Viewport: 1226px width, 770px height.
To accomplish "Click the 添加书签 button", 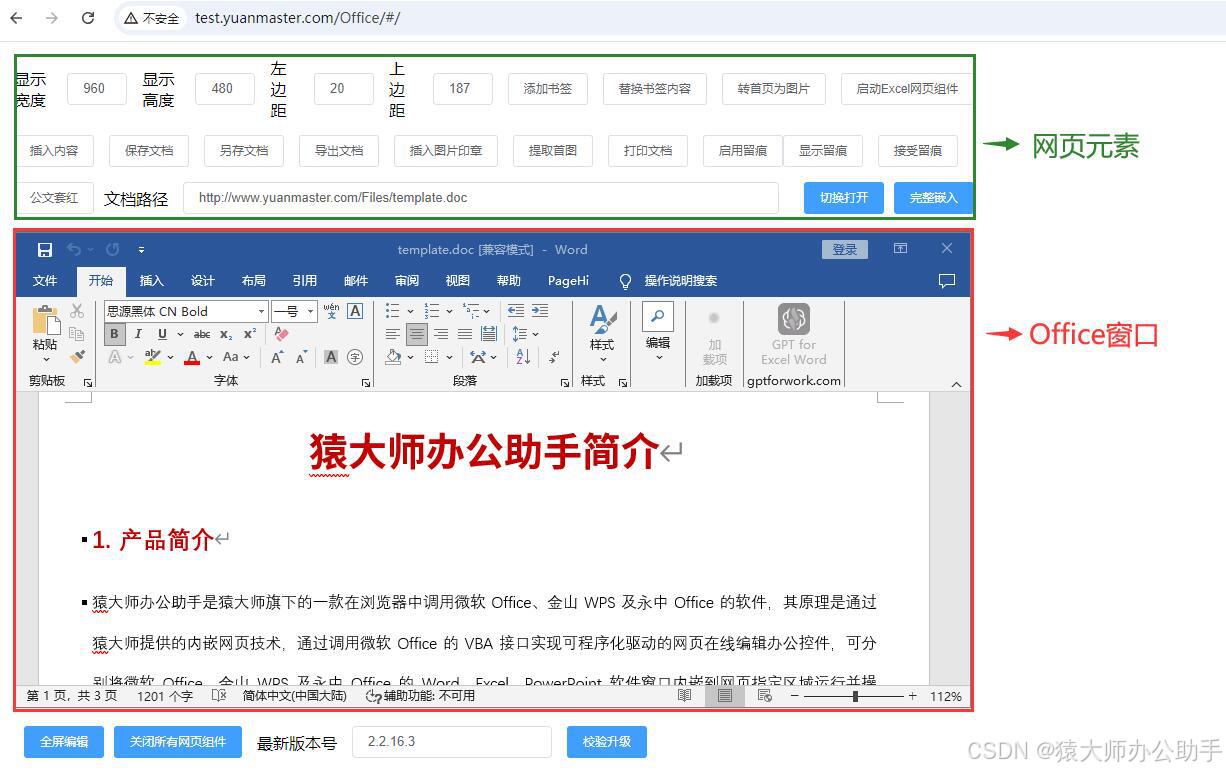I will click(548, 88).
